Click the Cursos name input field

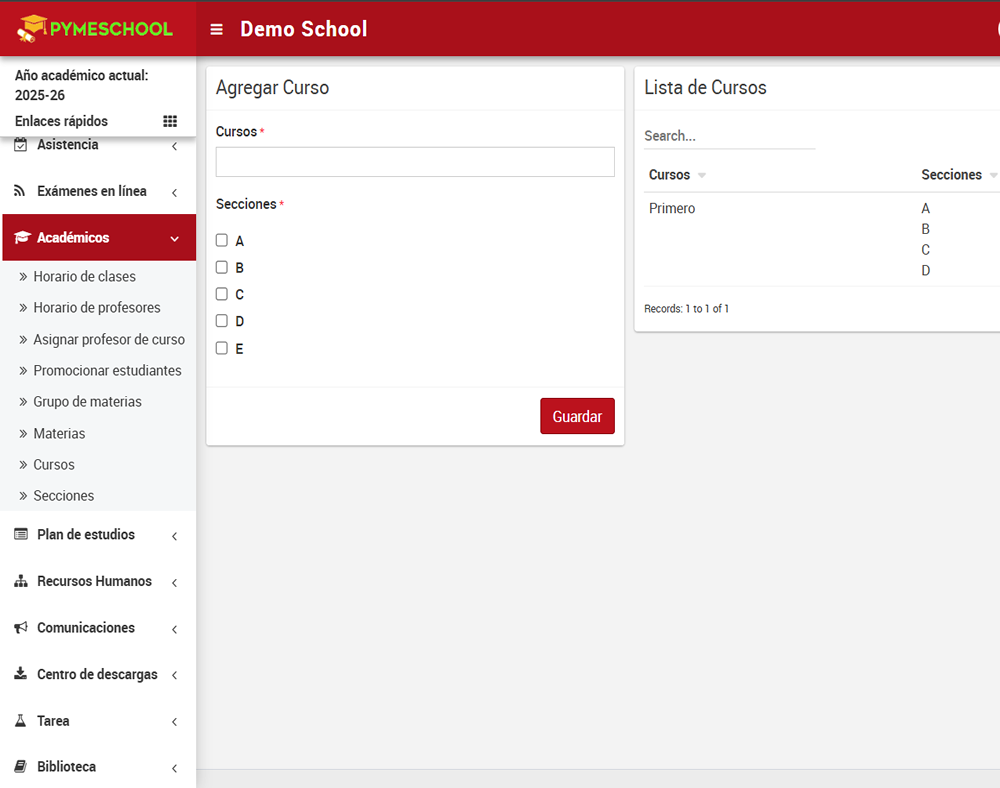coord(415,162)
